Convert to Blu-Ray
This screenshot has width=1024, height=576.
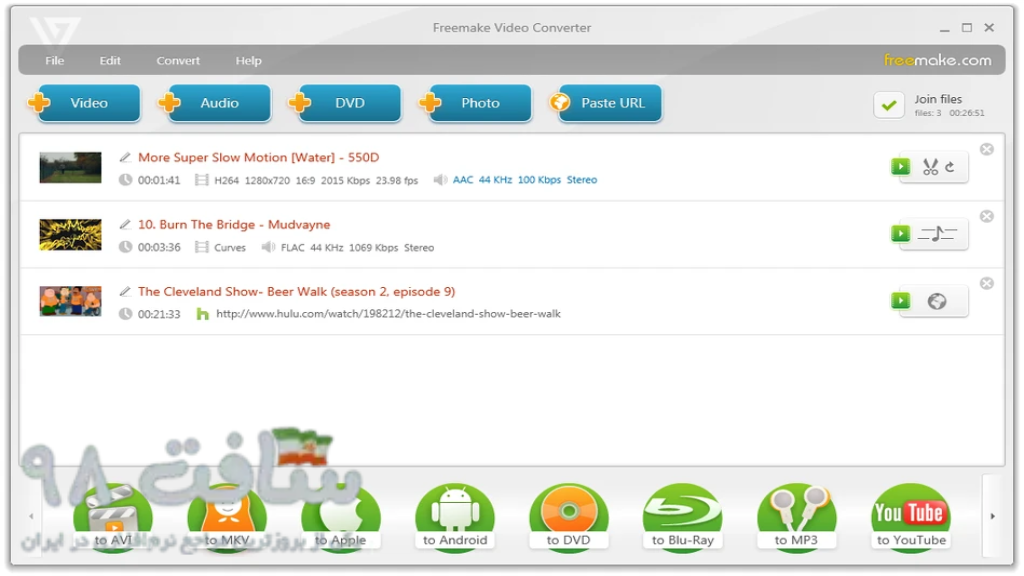pos(682,518)
